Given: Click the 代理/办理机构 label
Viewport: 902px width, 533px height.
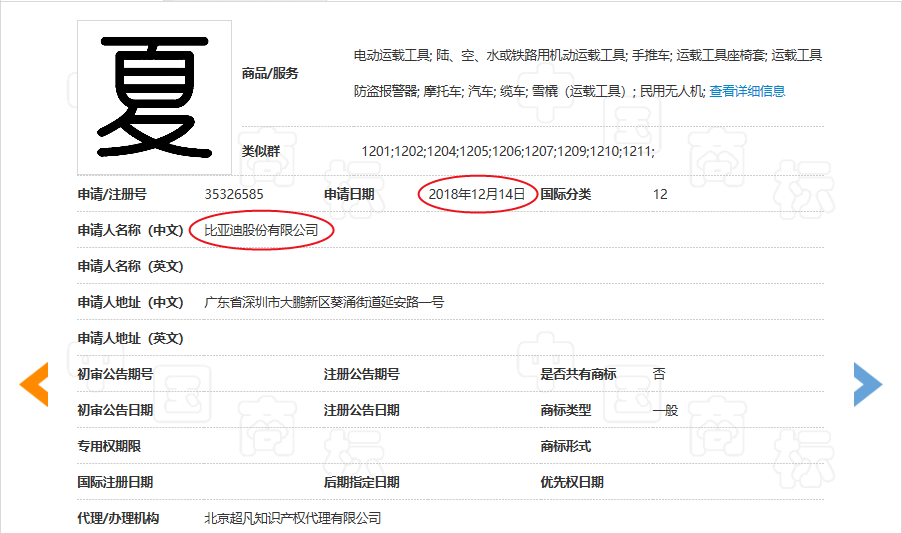Looking at the screenshot, I should pyautogui.click(x=119, y=518).
